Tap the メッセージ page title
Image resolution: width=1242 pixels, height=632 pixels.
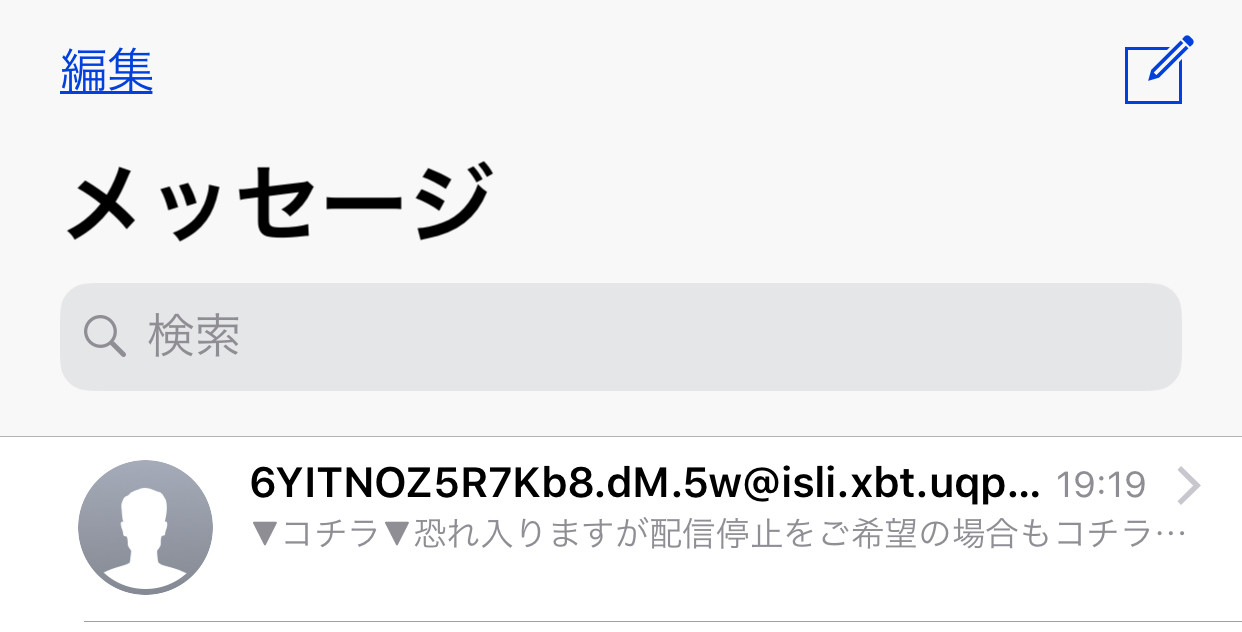pos(278,203)
